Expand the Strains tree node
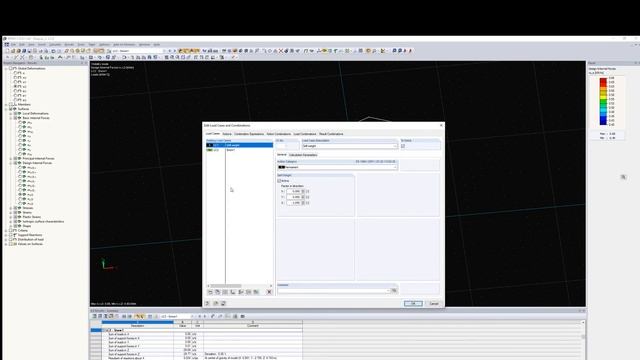 pyautogui.click(x=11, y=213)
